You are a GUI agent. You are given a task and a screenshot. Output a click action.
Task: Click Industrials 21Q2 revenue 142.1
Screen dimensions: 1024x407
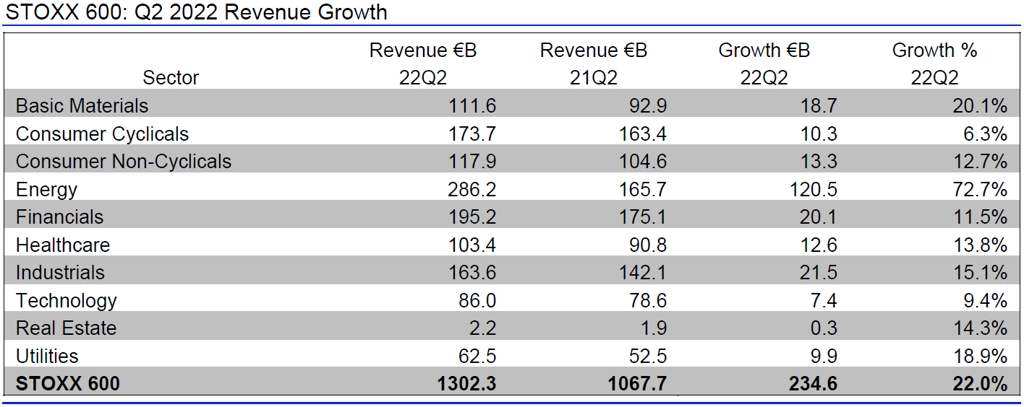pos(641,272)
